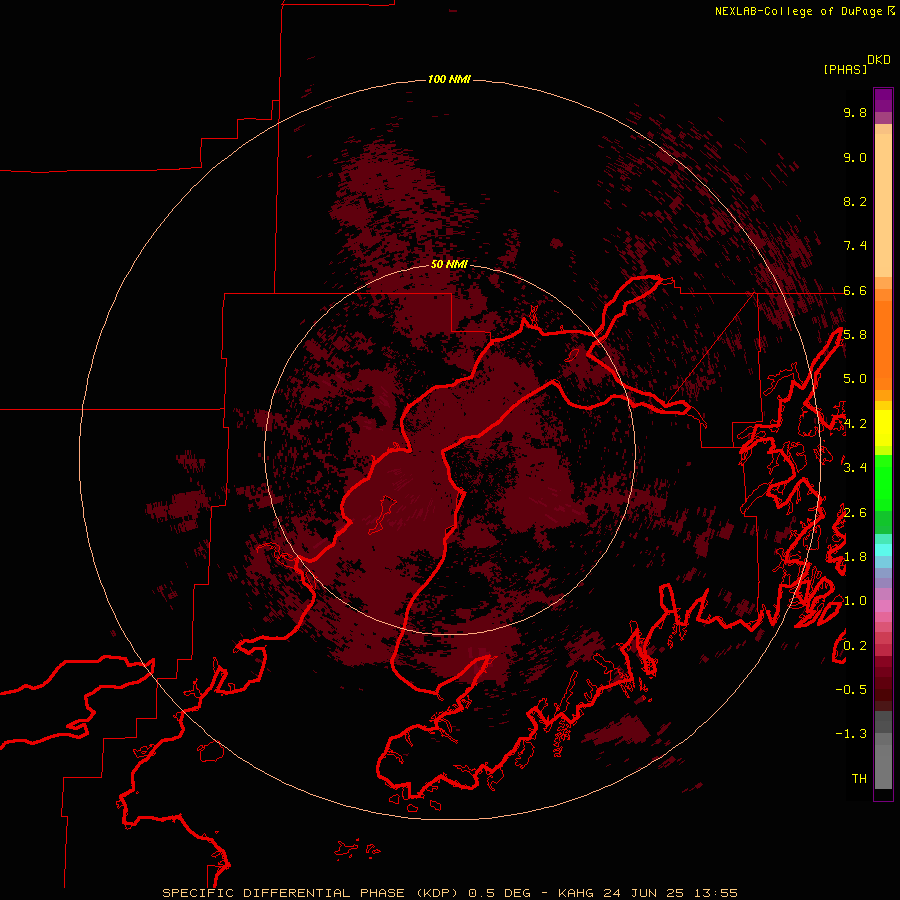Click the 100 NMI range ring label

coord(449,79)
